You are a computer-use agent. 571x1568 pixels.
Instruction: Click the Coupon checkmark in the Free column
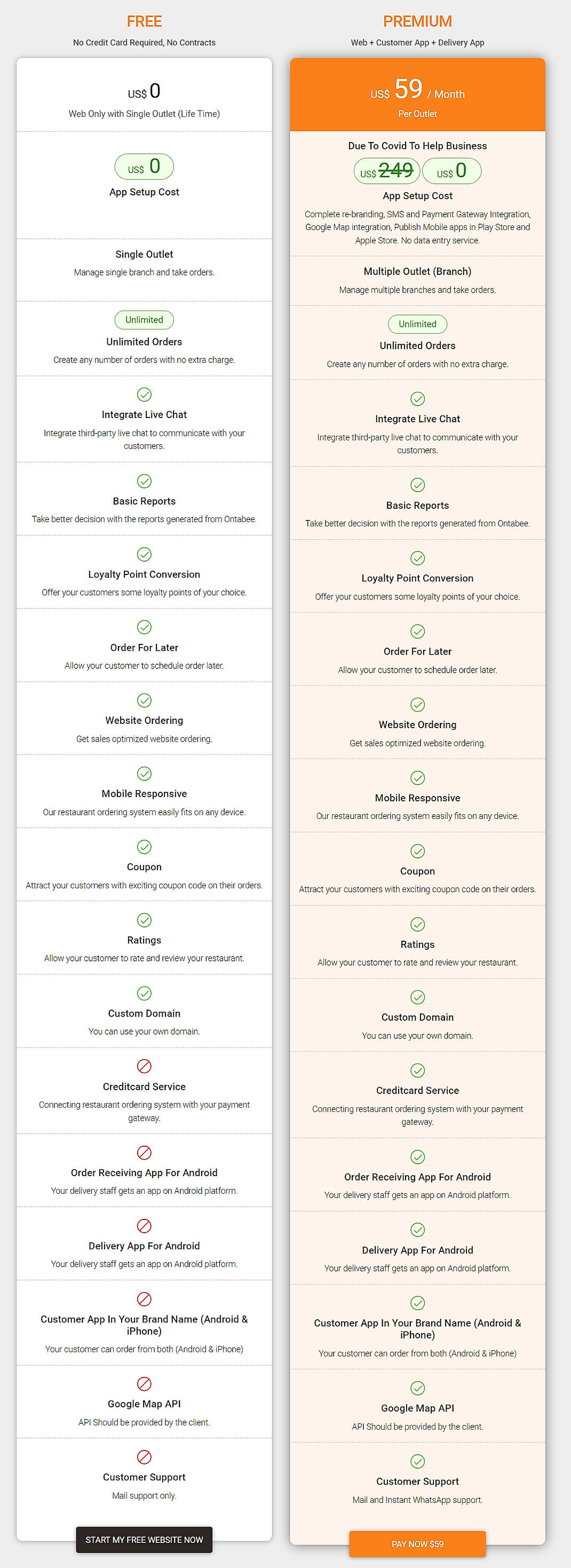pyautogui.click(x=144, y=847)
